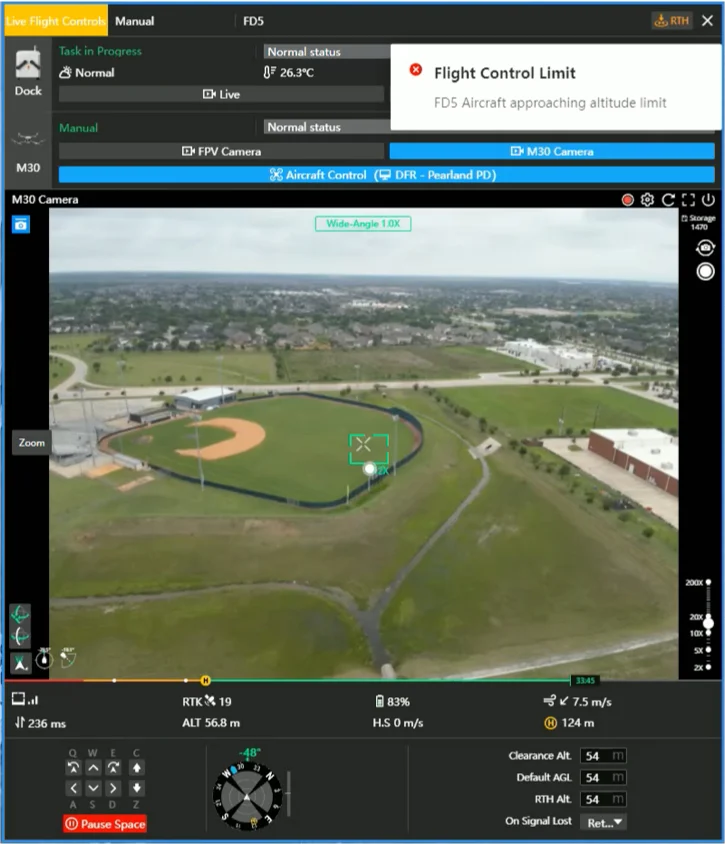Open camera settings gear icon

click(x=648, y=200)
